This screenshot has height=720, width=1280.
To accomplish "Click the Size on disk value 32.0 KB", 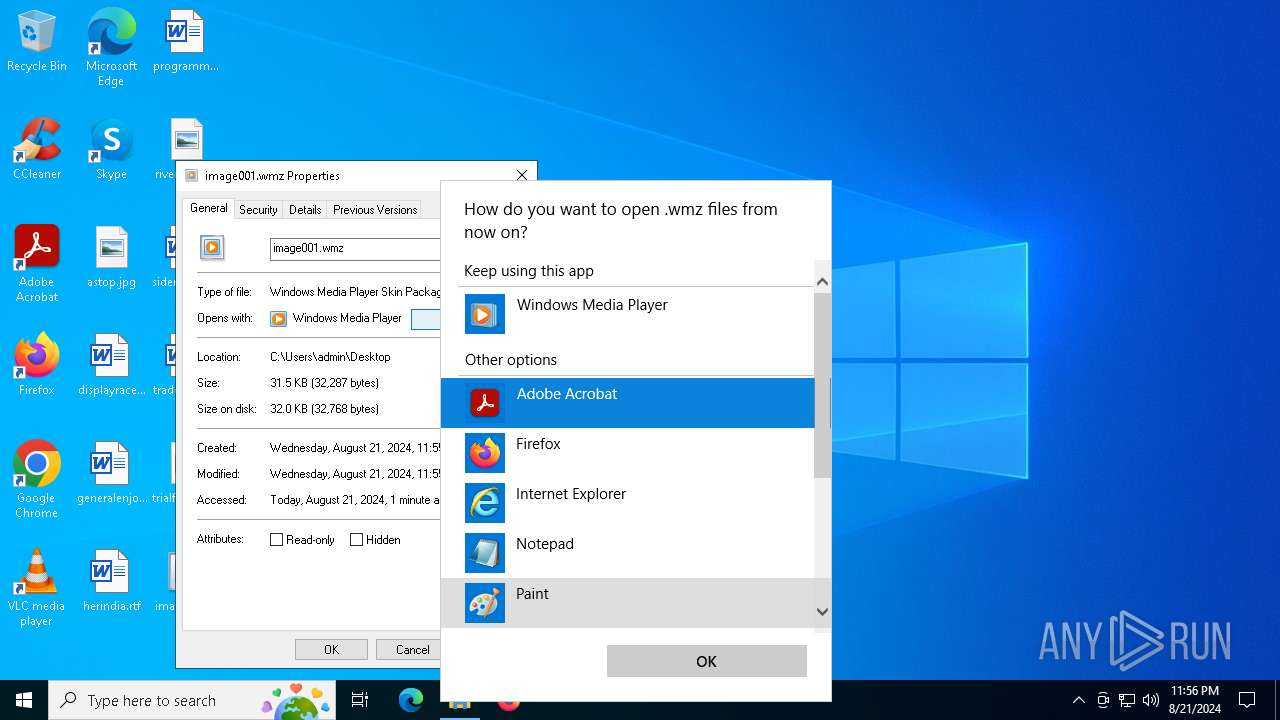I will point(324,409).
